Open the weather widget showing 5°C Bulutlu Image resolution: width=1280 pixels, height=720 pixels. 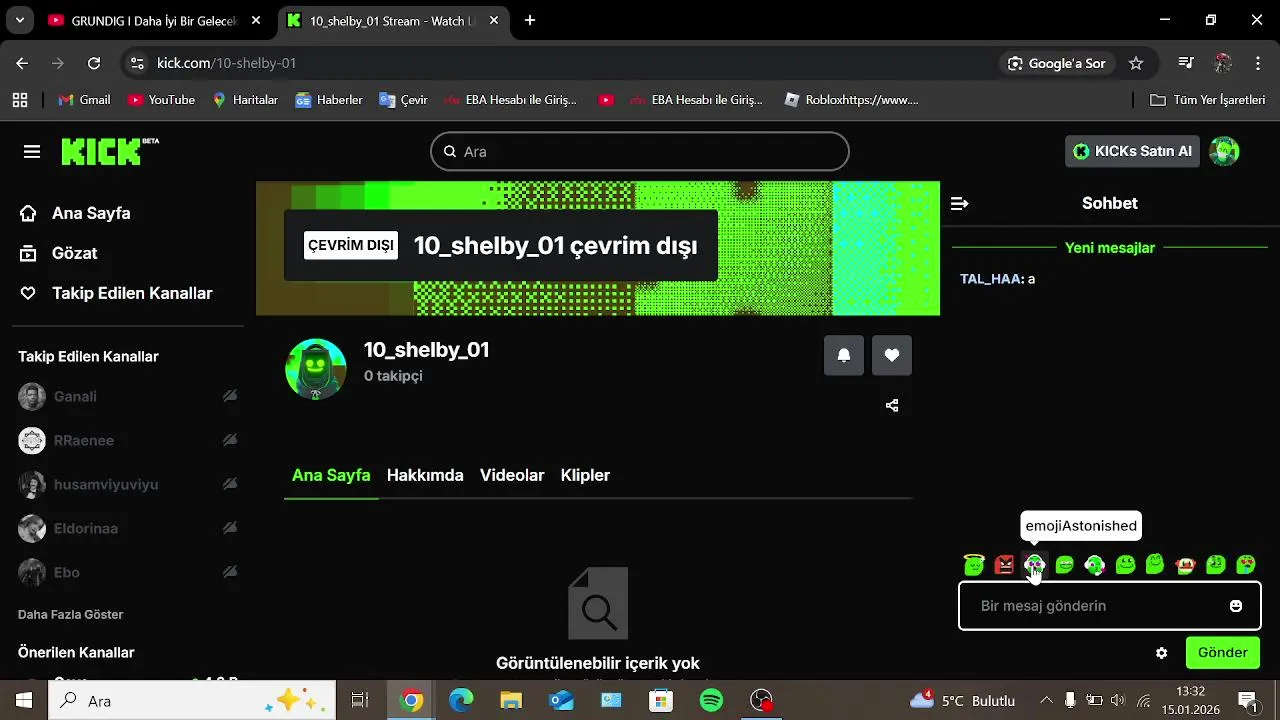pyautogui.click(x=962, y=700)
